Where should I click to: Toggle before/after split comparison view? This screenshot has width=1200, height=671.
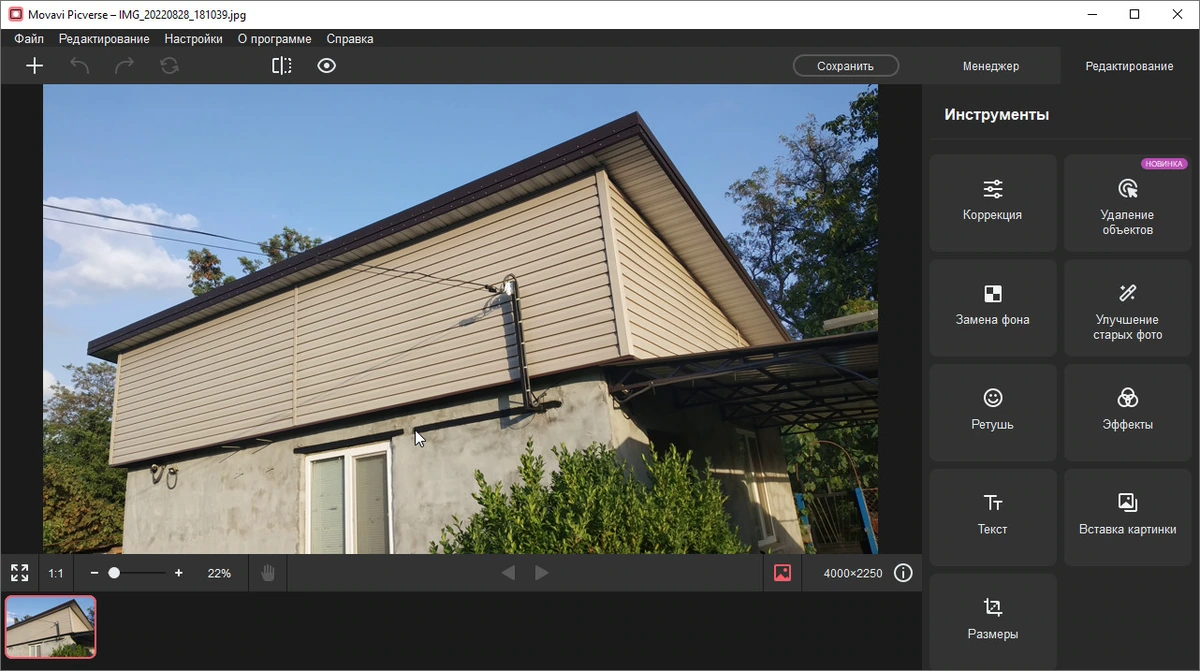pos(282,66)
